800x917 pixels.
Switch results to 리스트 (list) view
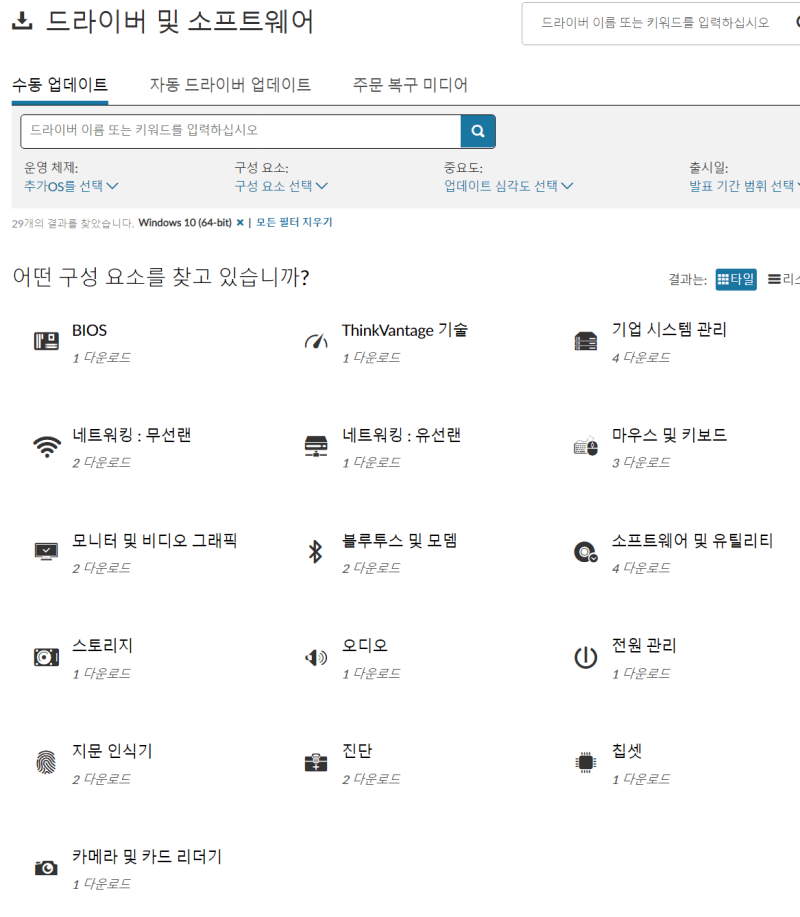[x=784, y=279]
